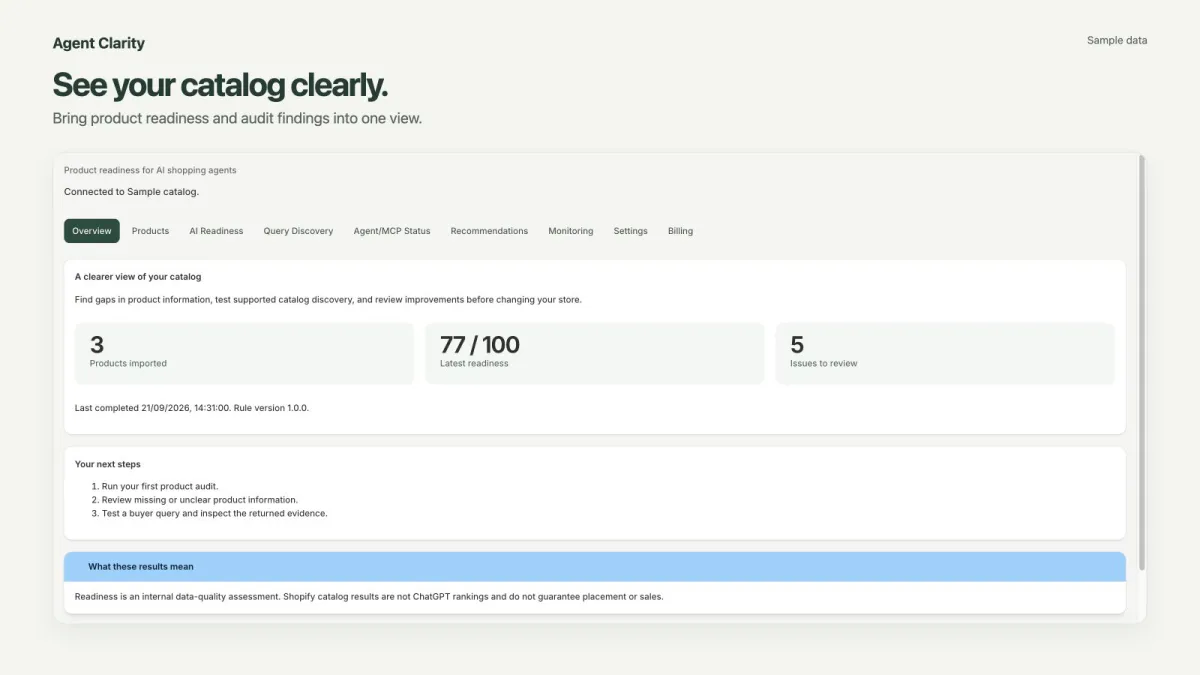Click the Products imported card showing 3

pyautogui.click(x=244, y=353)
